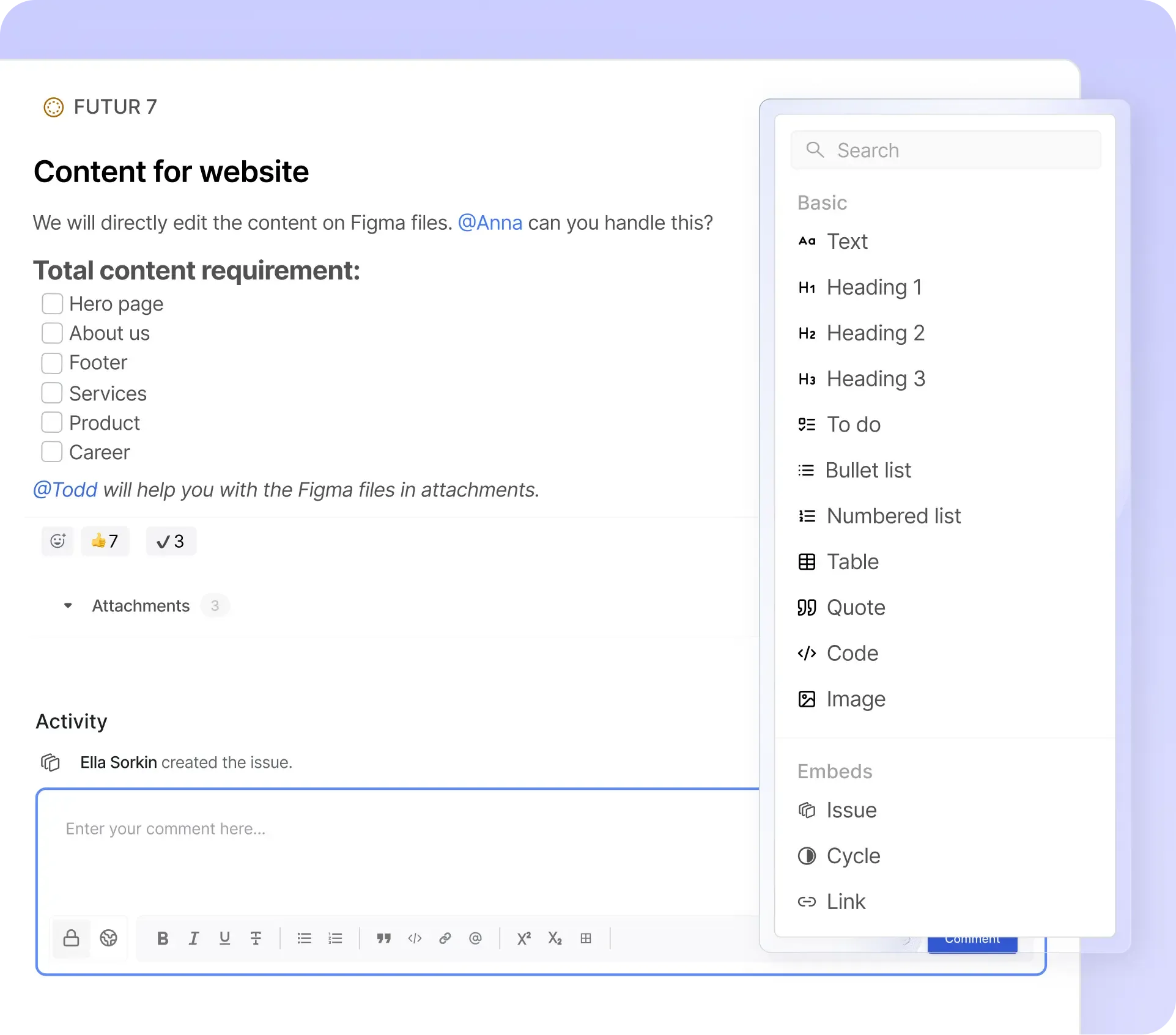Insert a quote block from toolbar

click(383, 938)
